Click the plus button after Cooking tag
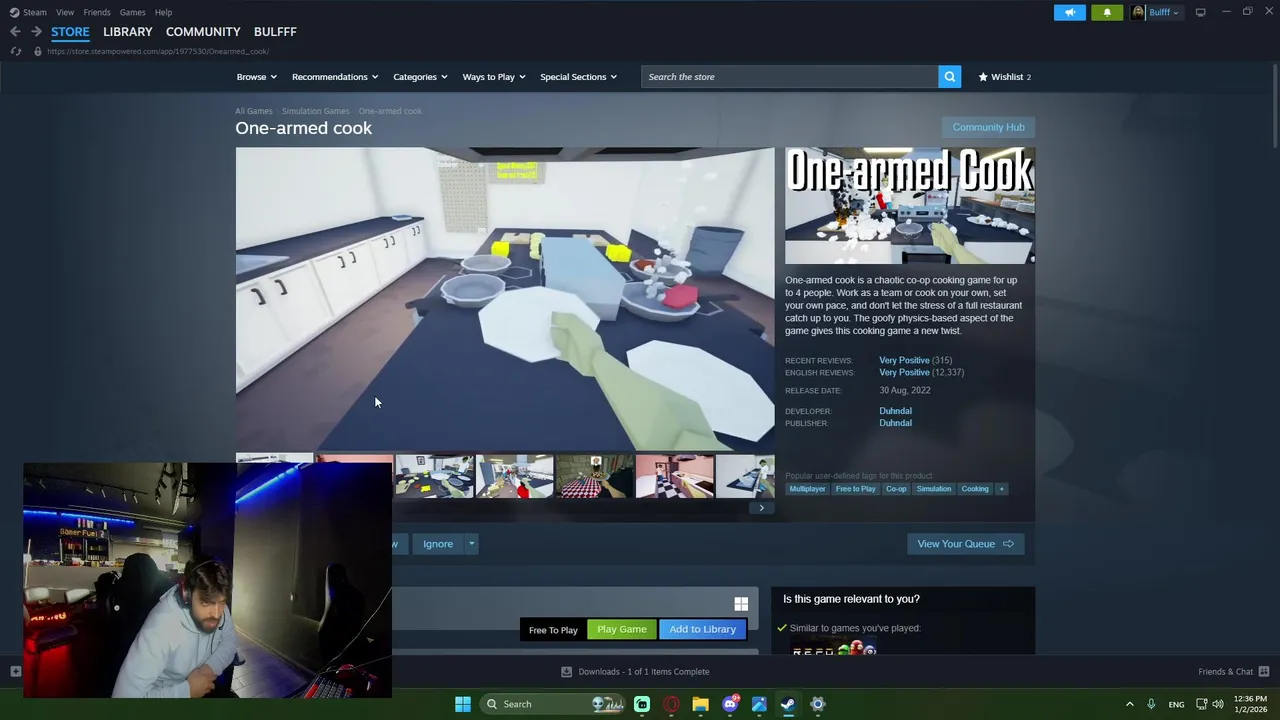 coord(1001,489)
